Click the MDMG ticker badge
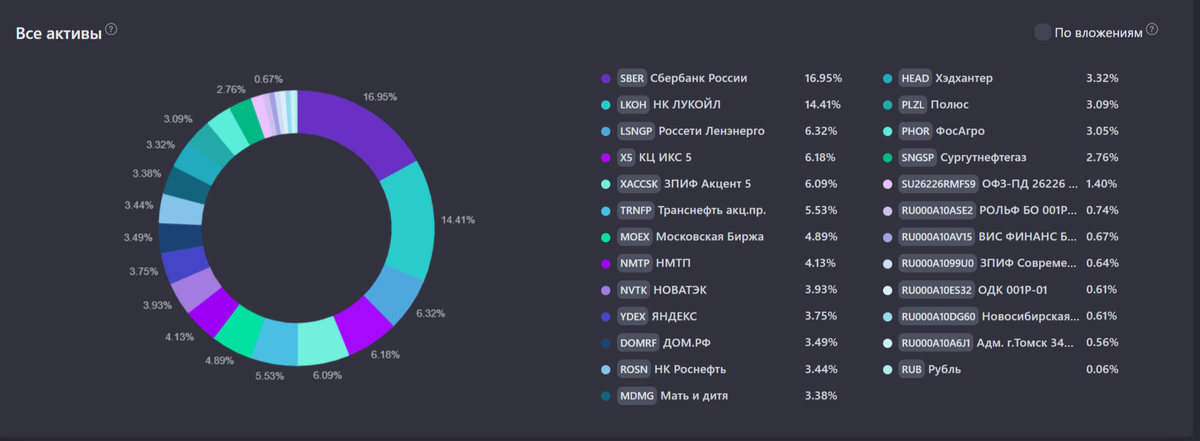This screenshot has height=441, width=1200. (x=636, y=396)
